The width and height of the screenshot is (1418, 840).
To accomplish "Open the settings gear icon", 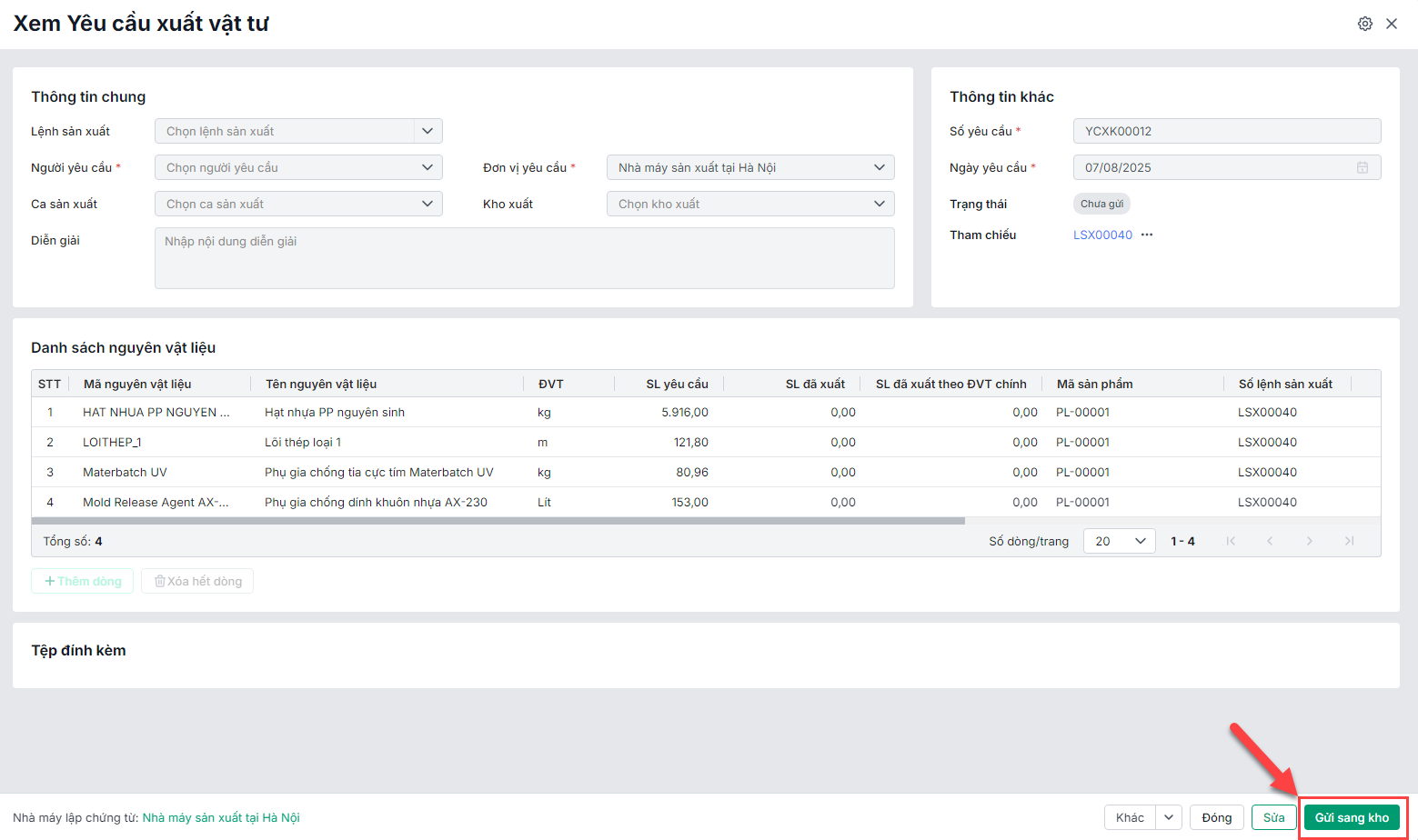I will 1364,24.
